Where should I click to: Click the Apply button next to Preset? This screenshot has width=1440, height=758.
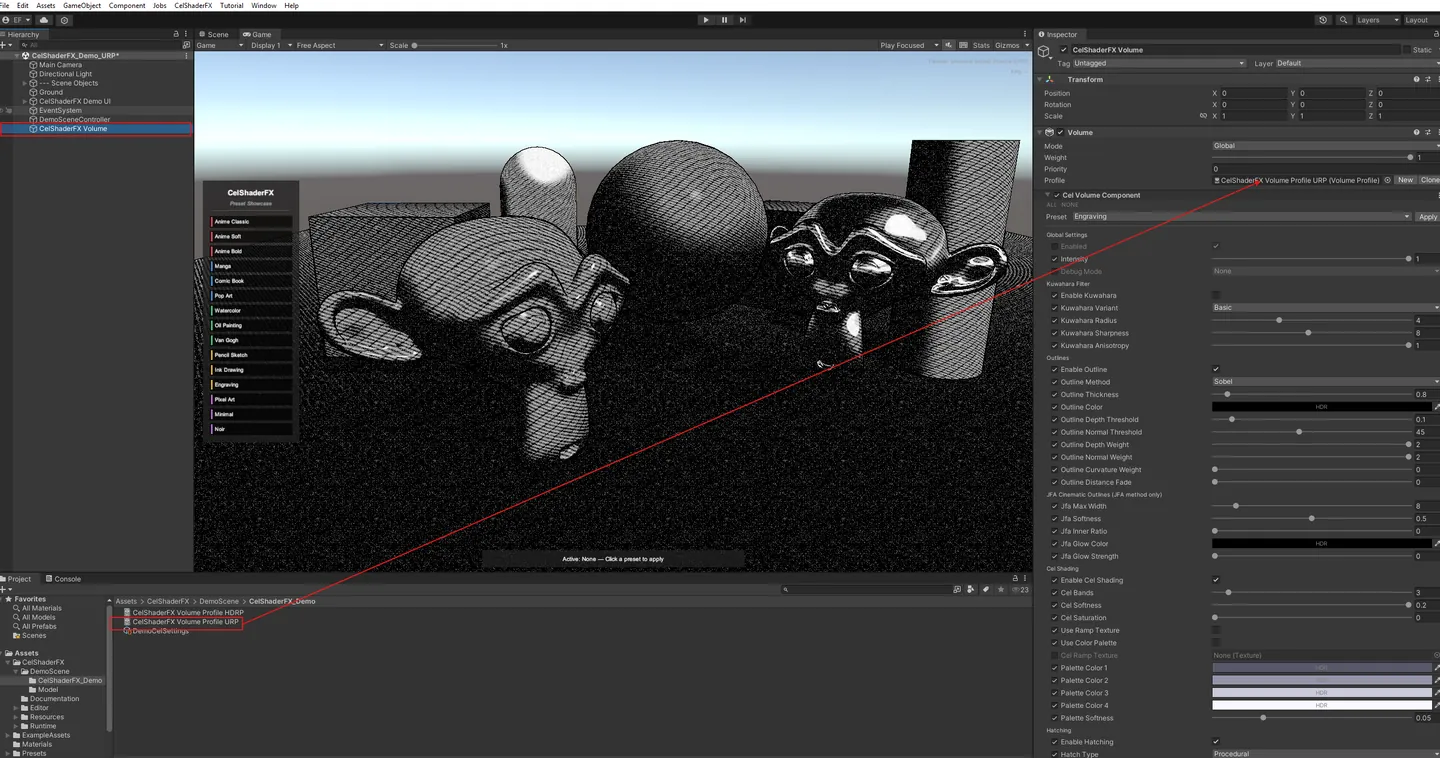click(x=1428, y=216)
